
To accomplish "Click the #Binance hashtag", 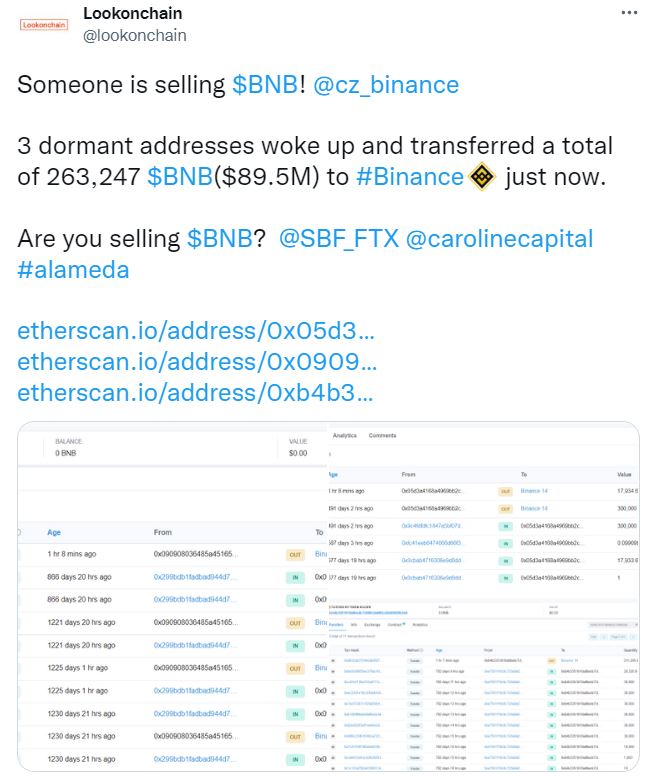I will 410,177.
